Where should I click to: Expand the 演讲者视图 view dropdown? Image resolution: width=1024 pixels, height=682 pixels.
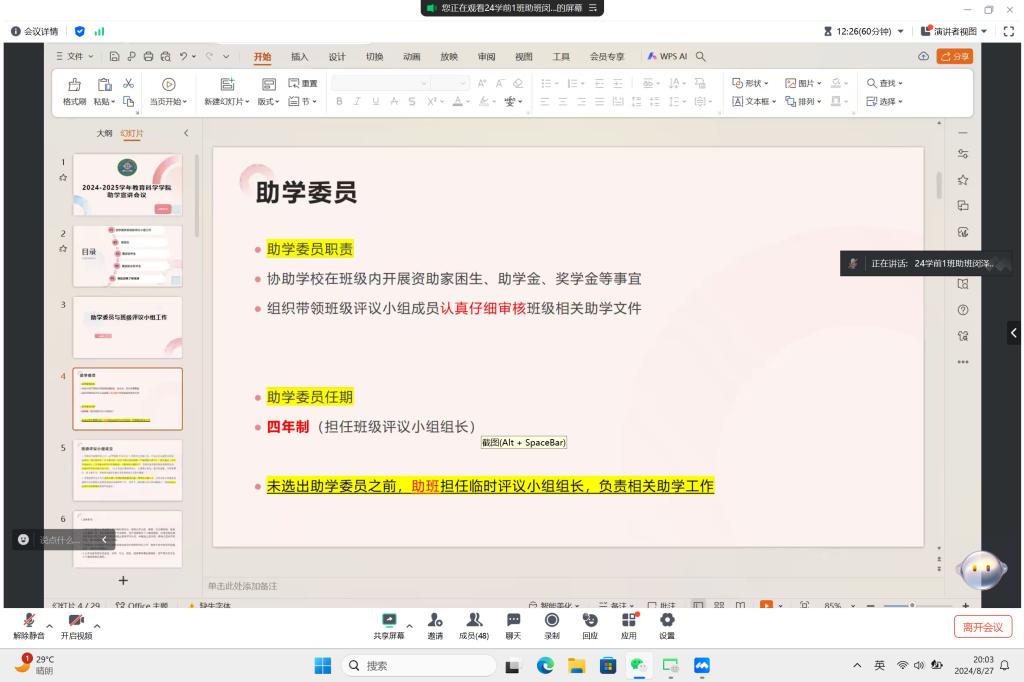pyautogui.click(x=955, y=31)
